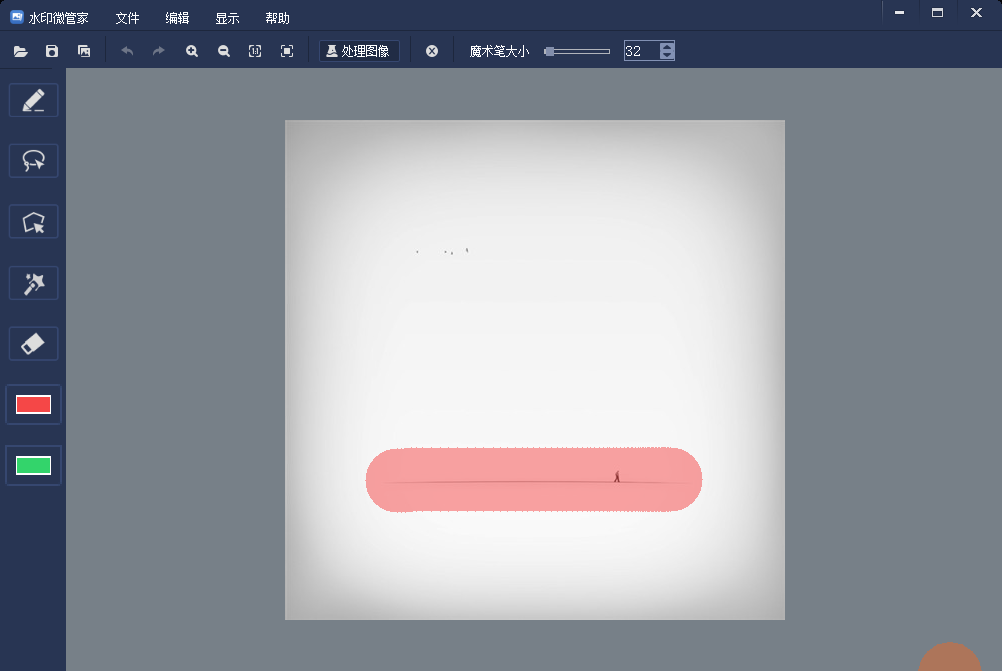The width and height of the screenshot is (1002, 671).
Task: Open an image file with folder icon
Action: point(20,51)
